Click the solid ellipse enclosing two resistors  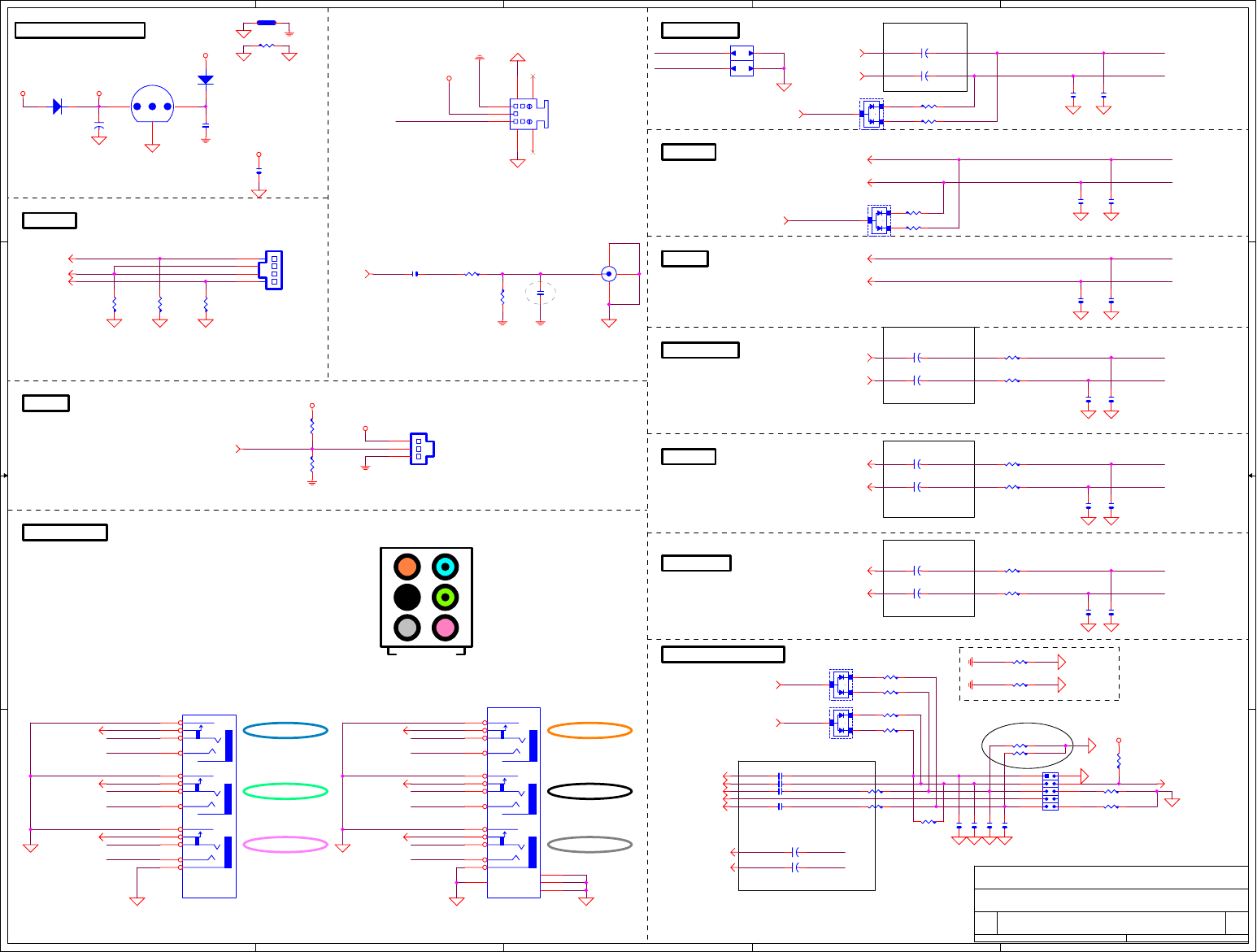tap(1028, 746)
